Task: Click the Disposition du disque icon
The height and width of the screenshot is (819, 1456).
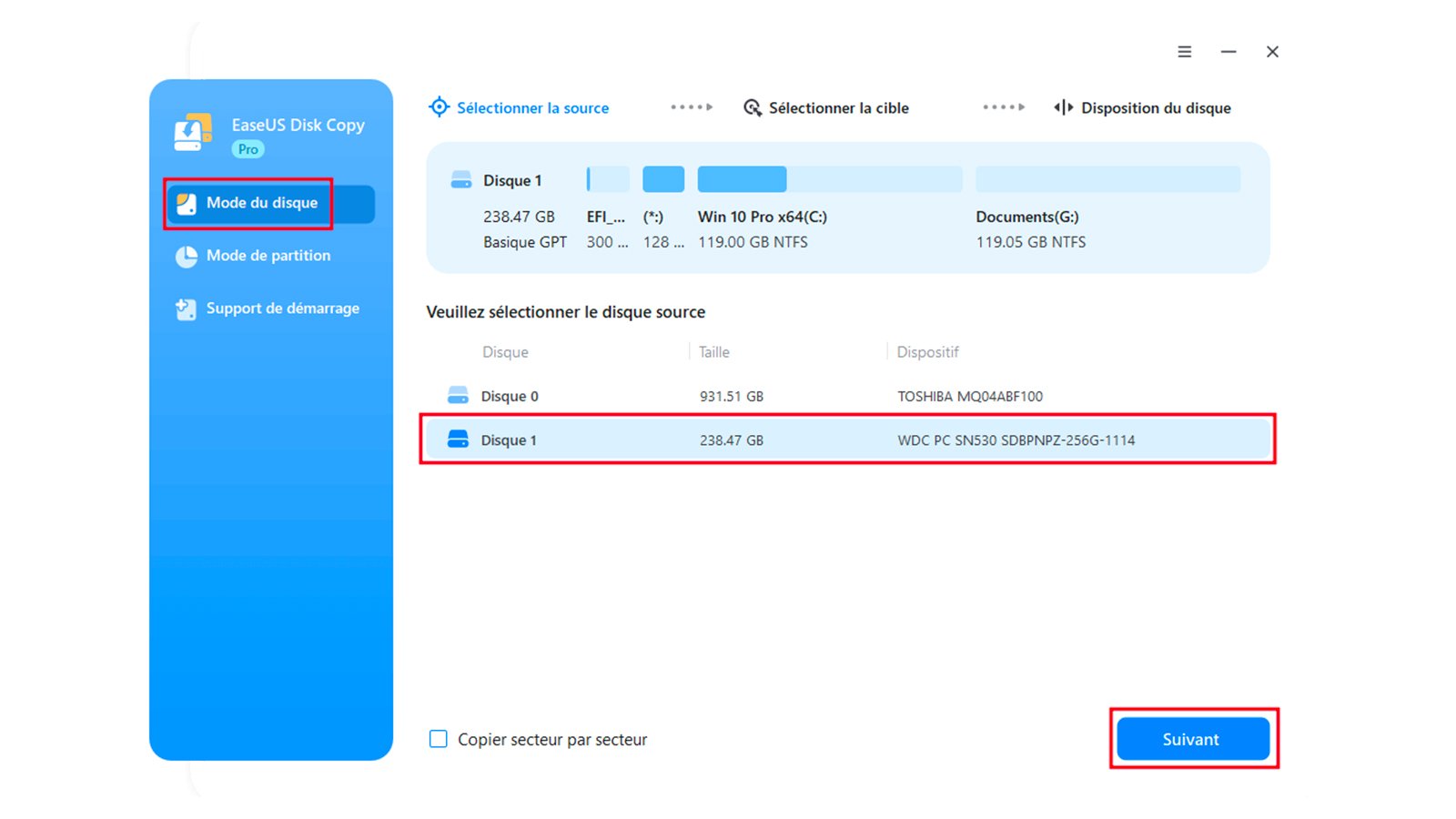Action: point(1062,107)
